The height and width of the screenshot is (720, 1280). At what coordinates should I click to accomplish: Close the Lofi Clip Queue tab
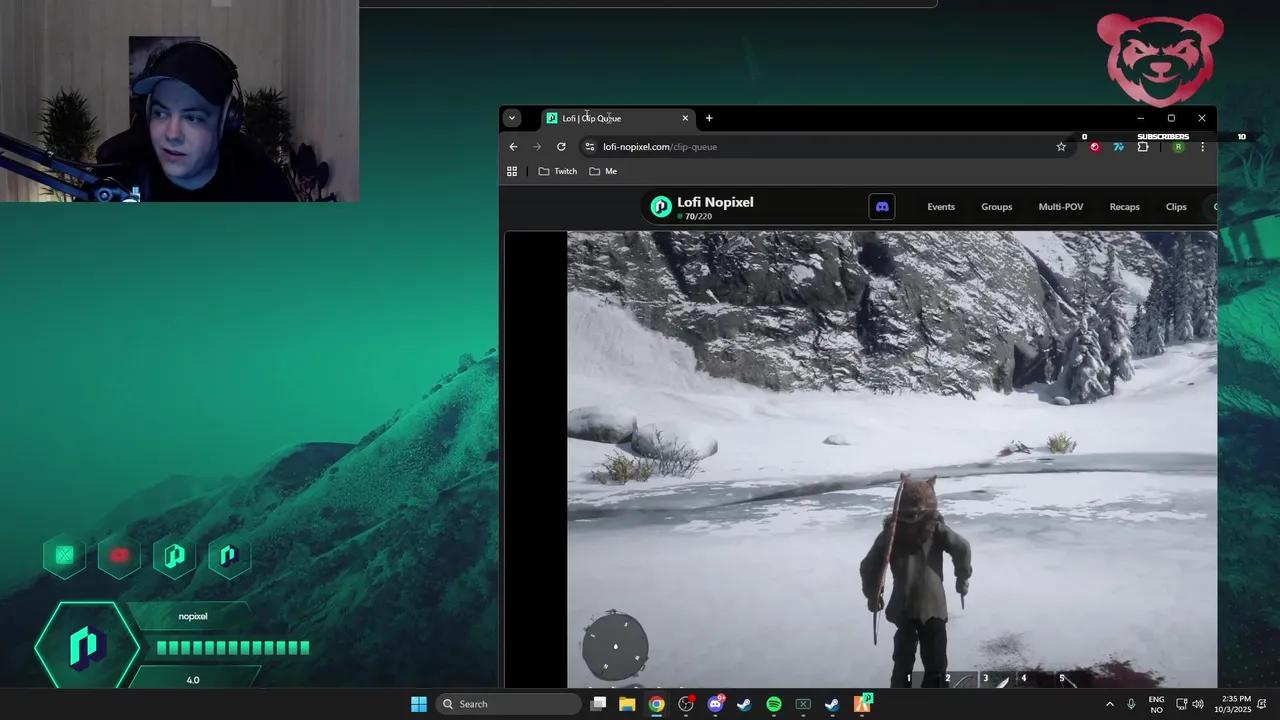pyautogui.click(x=685, y=118)
